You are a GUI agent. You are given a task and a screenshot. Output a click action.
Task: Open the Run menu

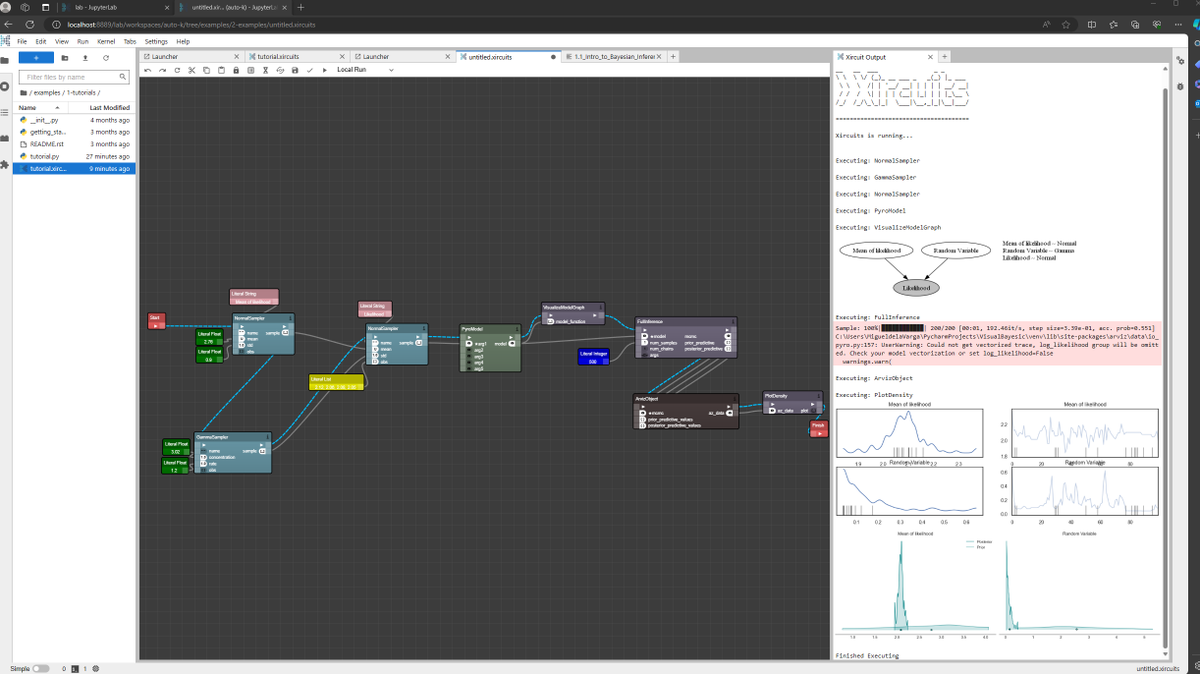pos(83,41)
